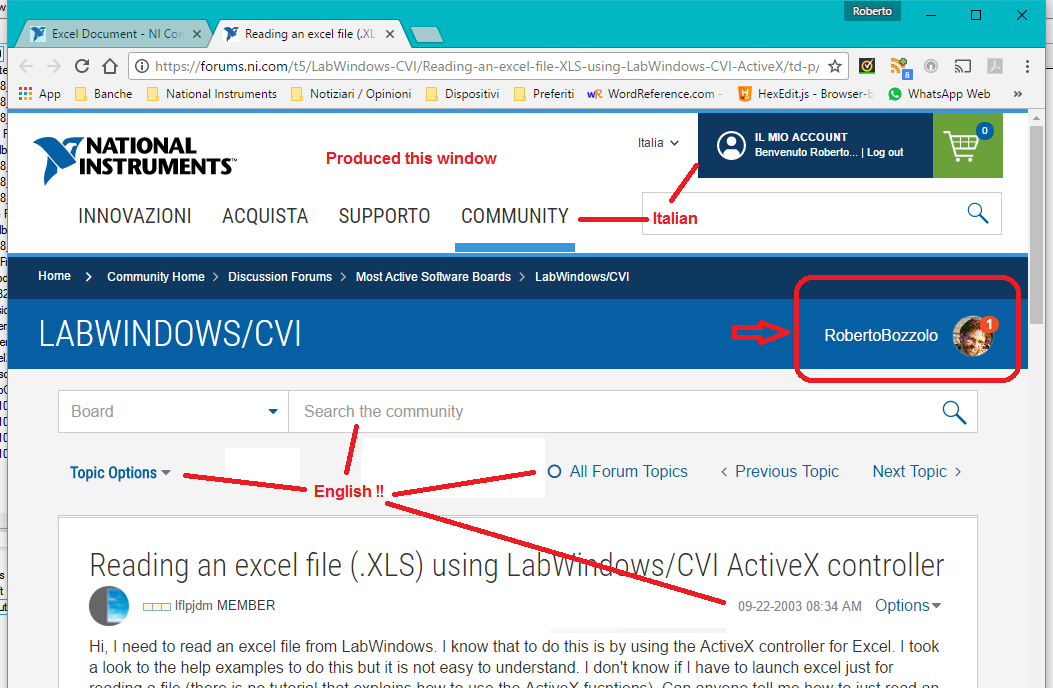Screen dimensions: 1053x688
Task: Open a new browser tab
Action: coord(426,34)
